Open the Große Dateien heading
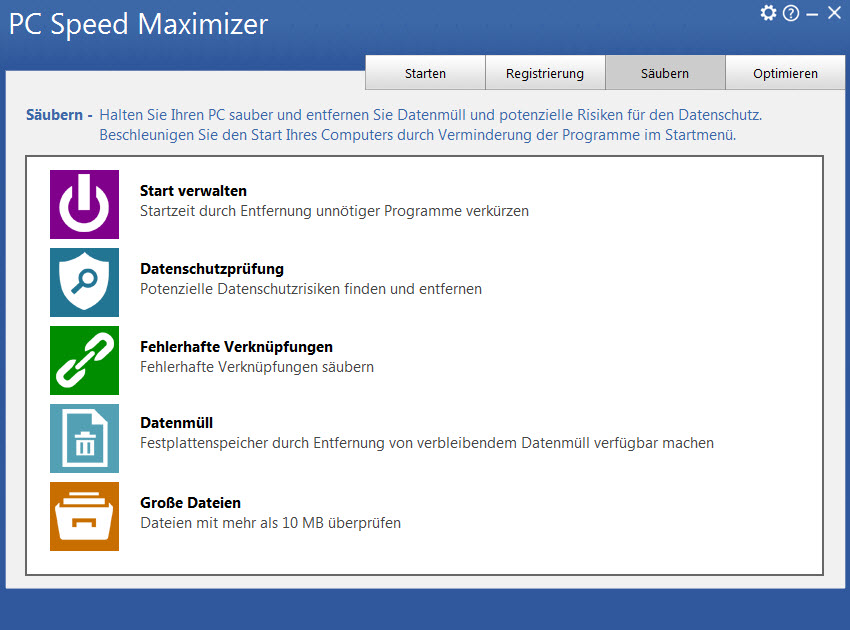The width and height of the screenshot is (850, 630). tap(190, 503)
